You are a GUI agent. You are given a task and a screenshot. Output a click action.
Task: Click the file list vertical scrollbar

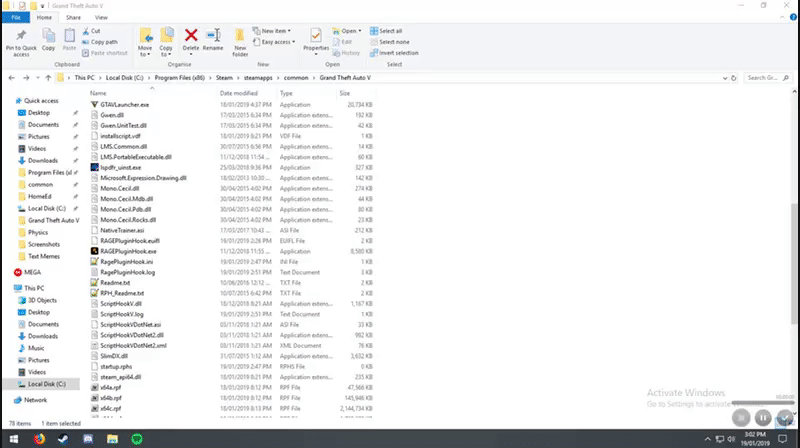click(x=794, y=263)
